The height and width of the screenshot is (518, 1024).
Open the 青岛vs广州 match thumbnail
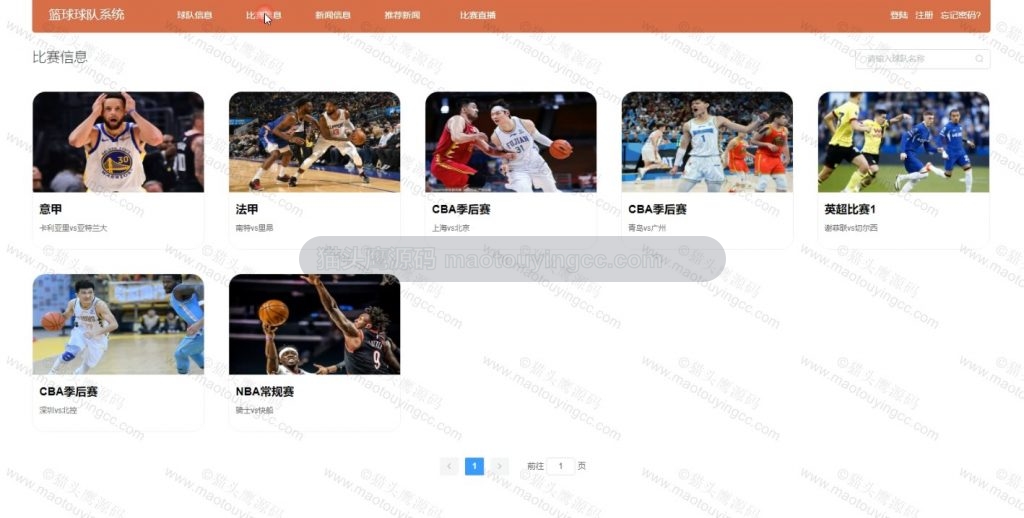coord(707,142)
